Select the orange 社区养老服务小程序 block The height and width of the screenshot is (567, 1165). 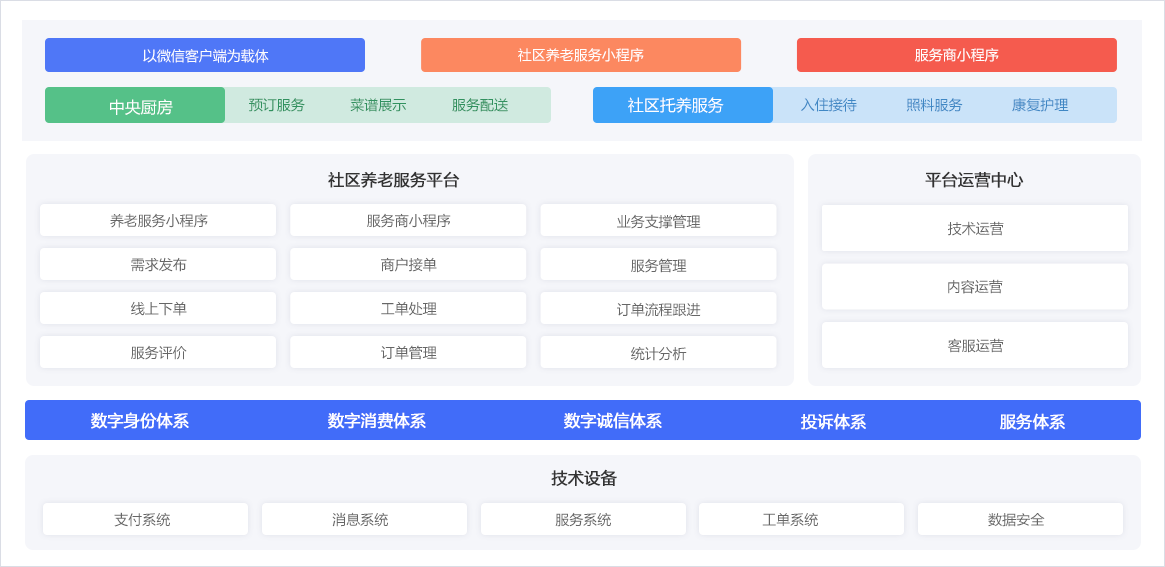(x=580, y=55)
